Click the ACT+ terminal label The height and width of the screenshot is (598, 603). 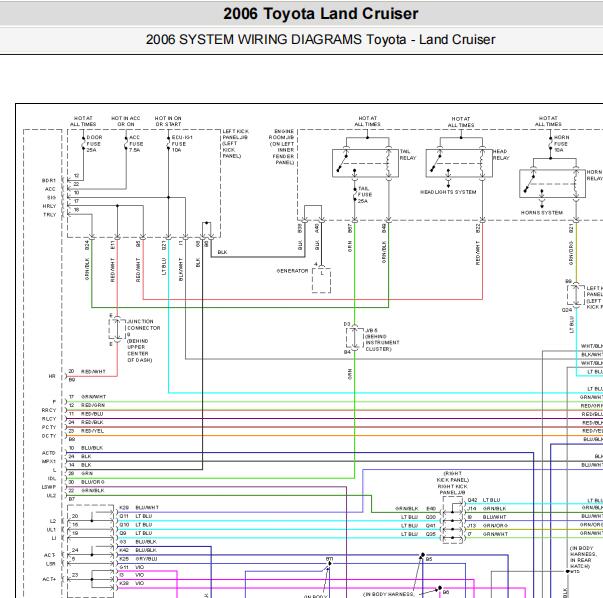(x=49, y=579)
